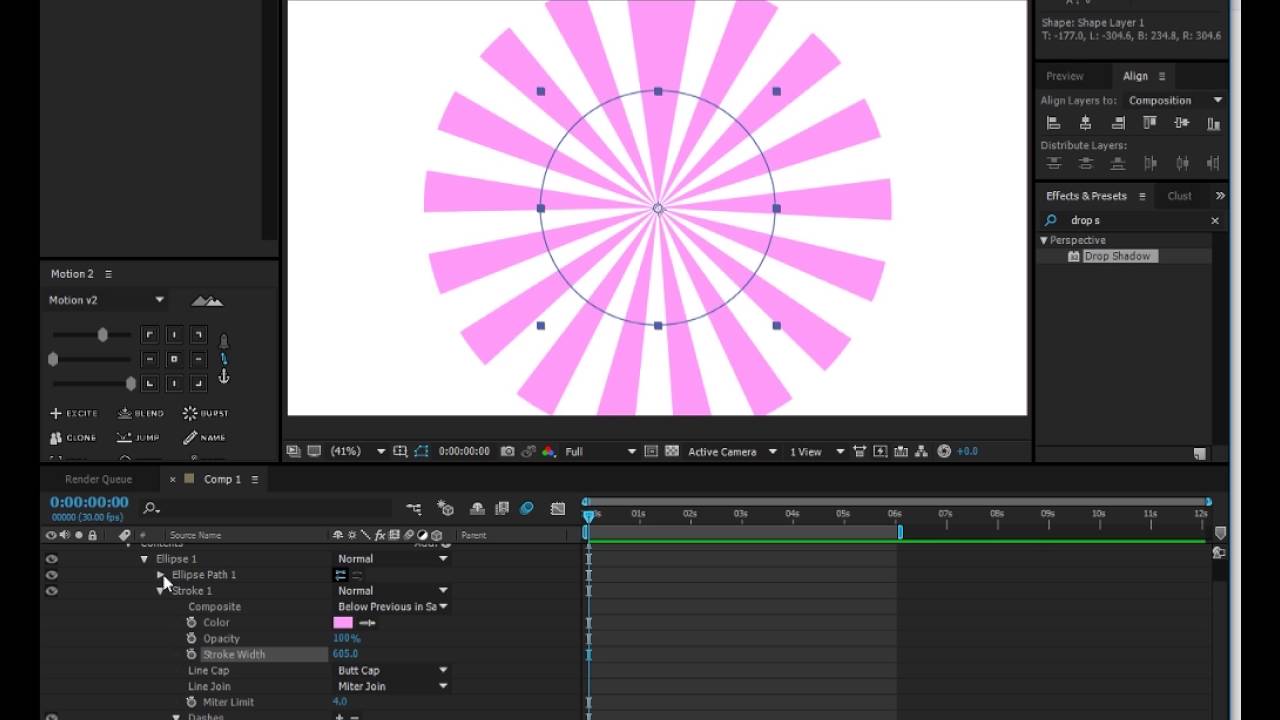This screenshot has height=720, width=1280.
Task: Open the Line Cap Butt Cap dropdown
Action: [392, 670]
